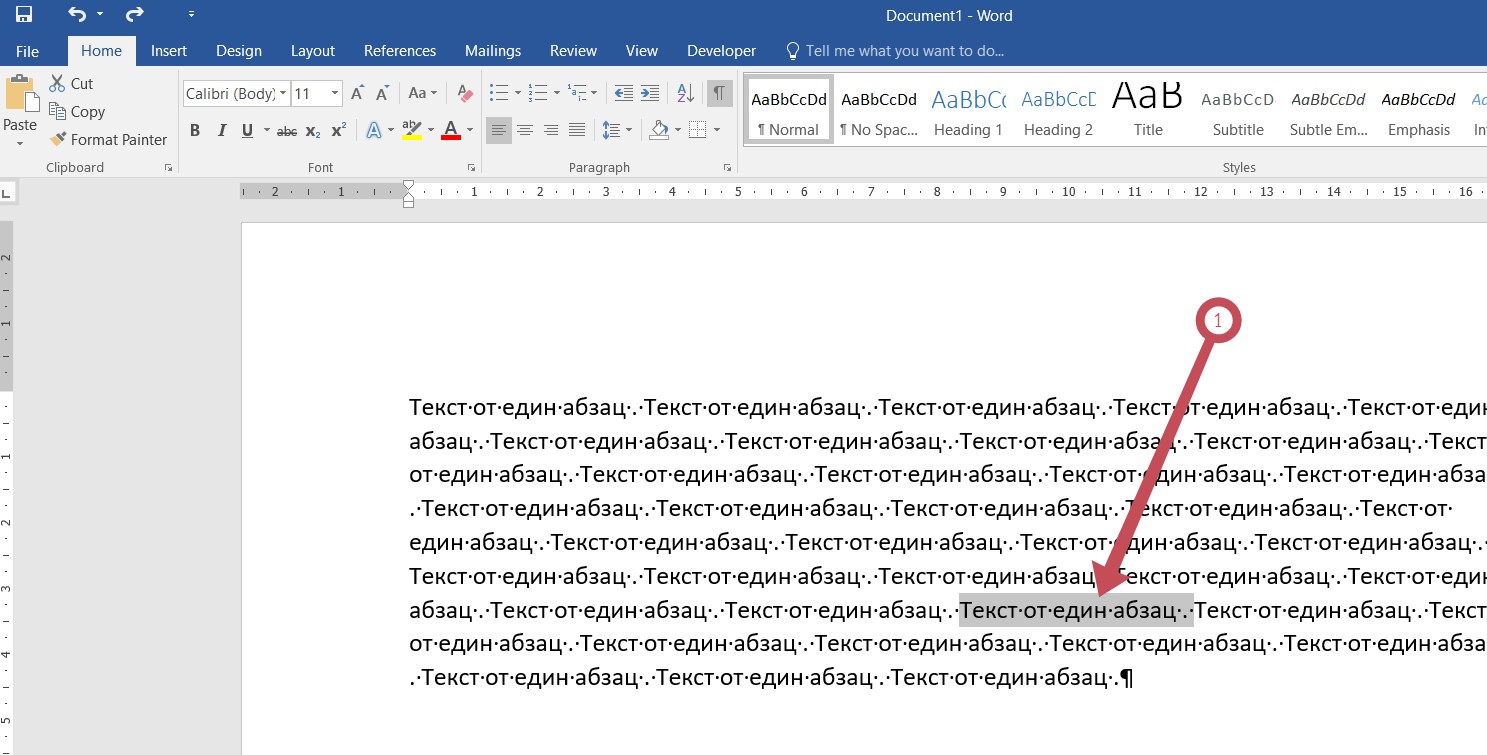The height and width of the screenshot is (755, 1487).
Task: Apply the Subtle Emphasis style
Action: point(1328,110)
